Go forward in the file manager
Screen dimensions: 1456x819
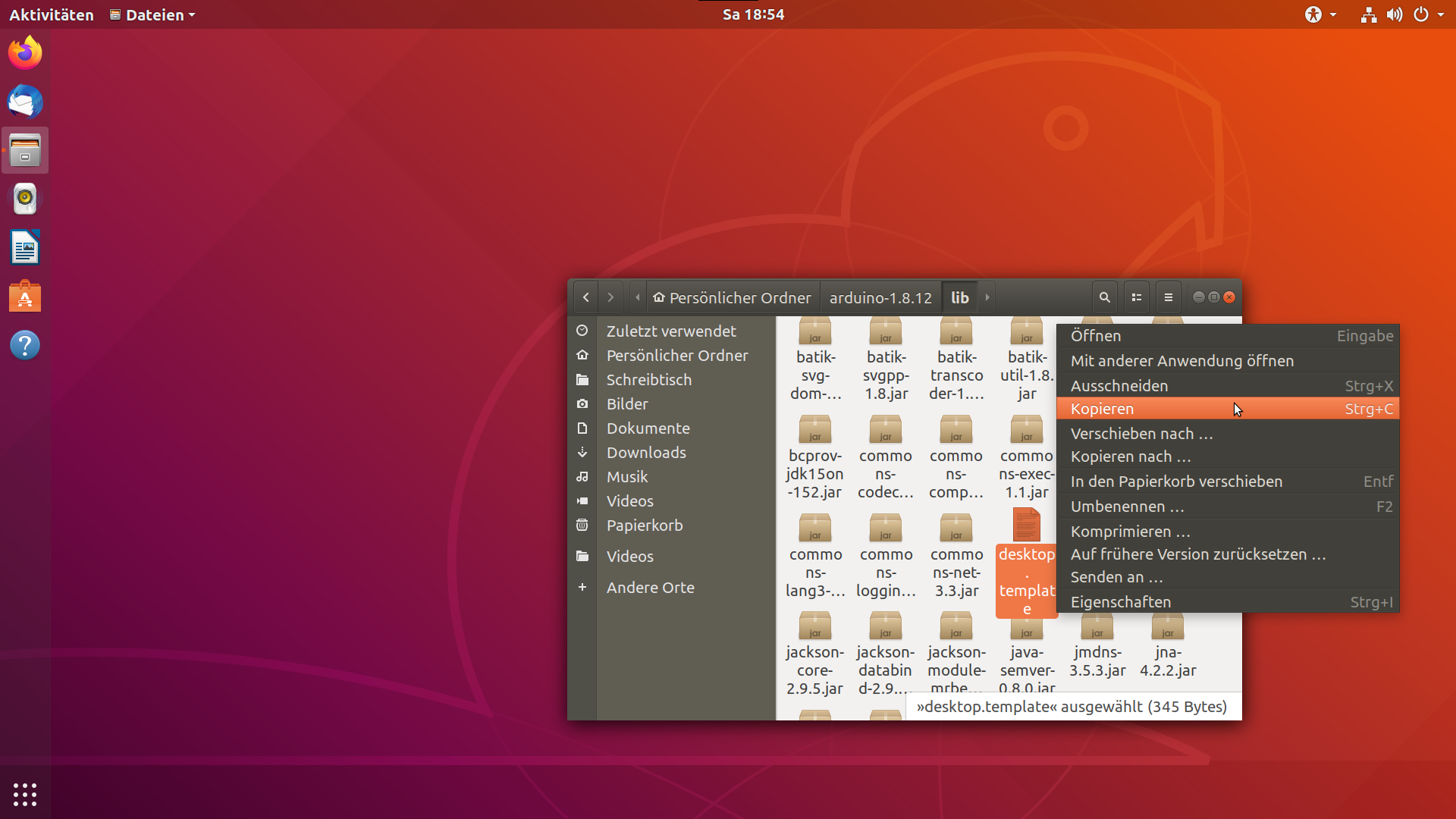tap(610, 297)
